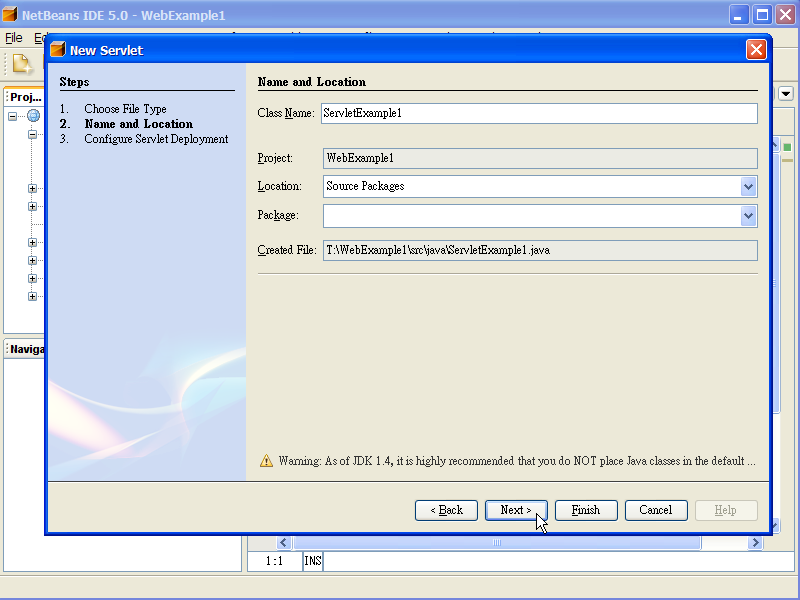Click the Created File path field
Screen dimensions: 800x600
tap(540, 250)
